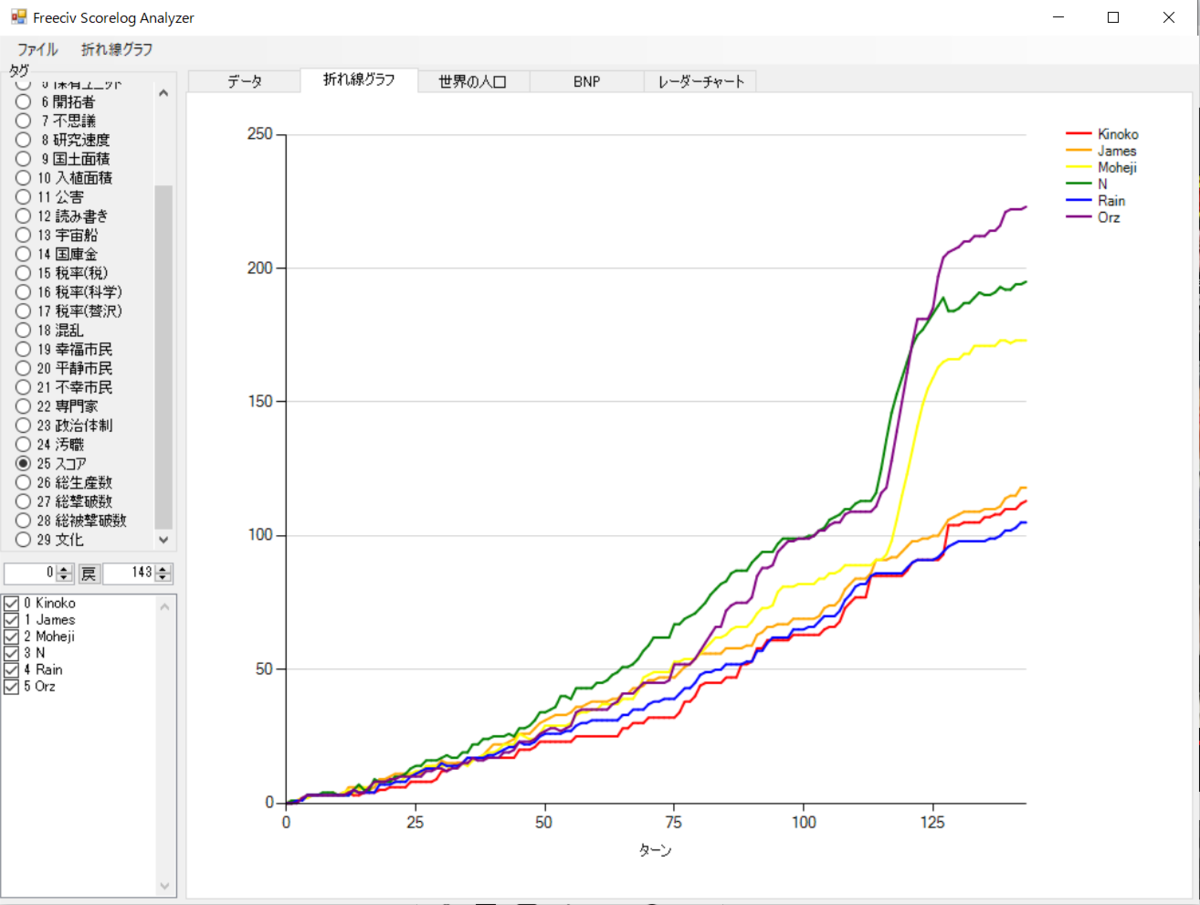This screenshot has height=905, width=1200.
Task: Click the タグ group label
Action: pos(18,70)
